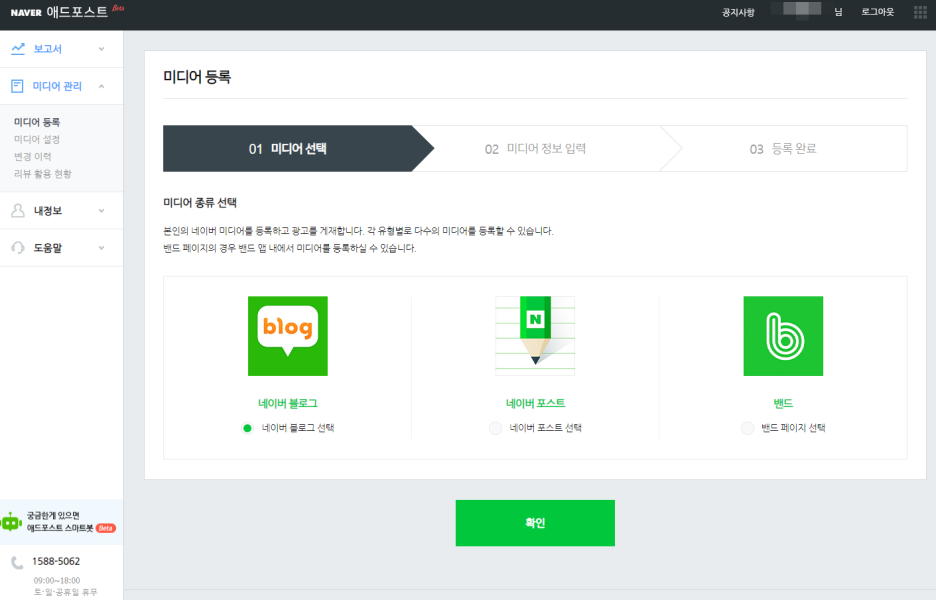Viewport: 936px width, 600px height.
Task: Click the 네이버 포스트 title link
Action: (535, 404)
